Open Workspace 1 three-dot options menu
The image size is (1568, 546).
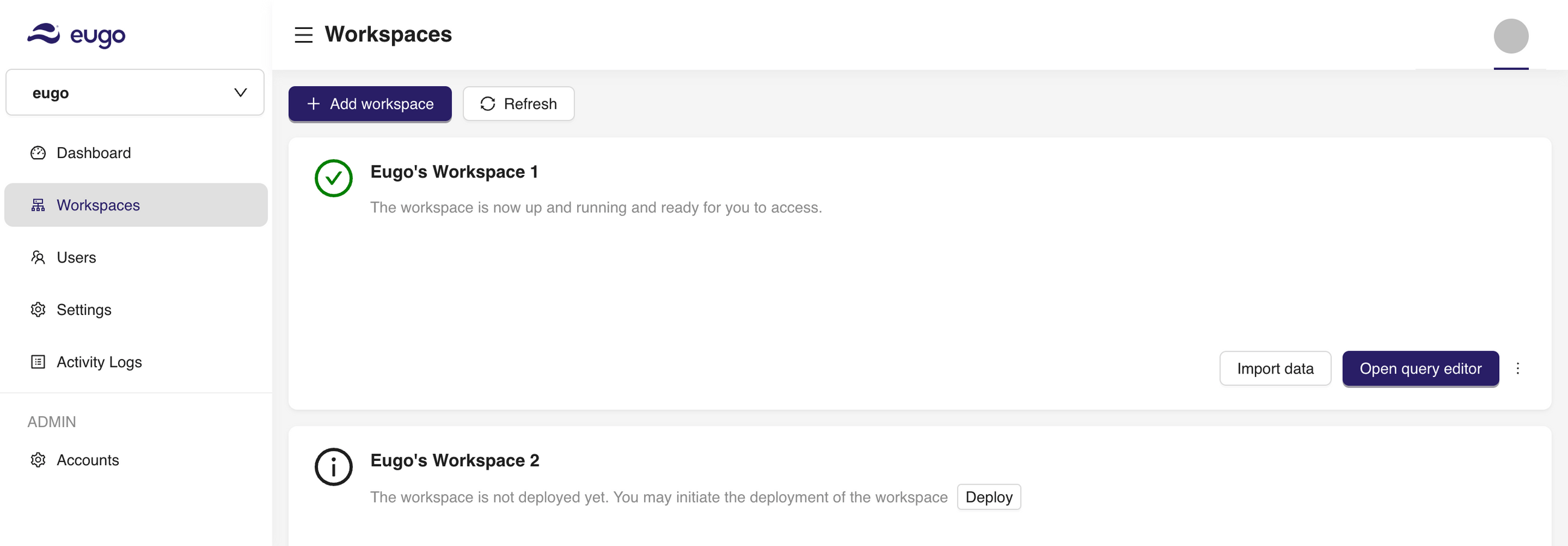[1517, 369]
